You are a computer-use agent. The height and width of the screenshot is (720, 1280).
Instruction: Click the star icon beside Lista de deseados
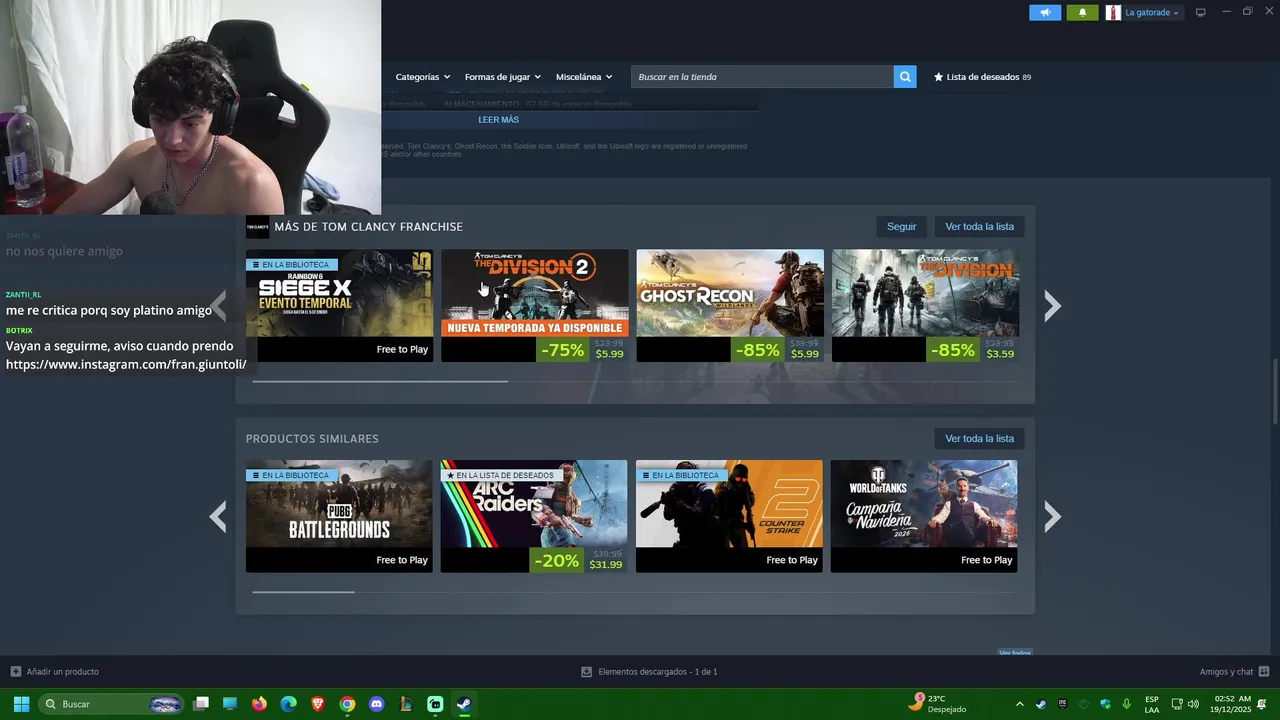coord(938,77)
